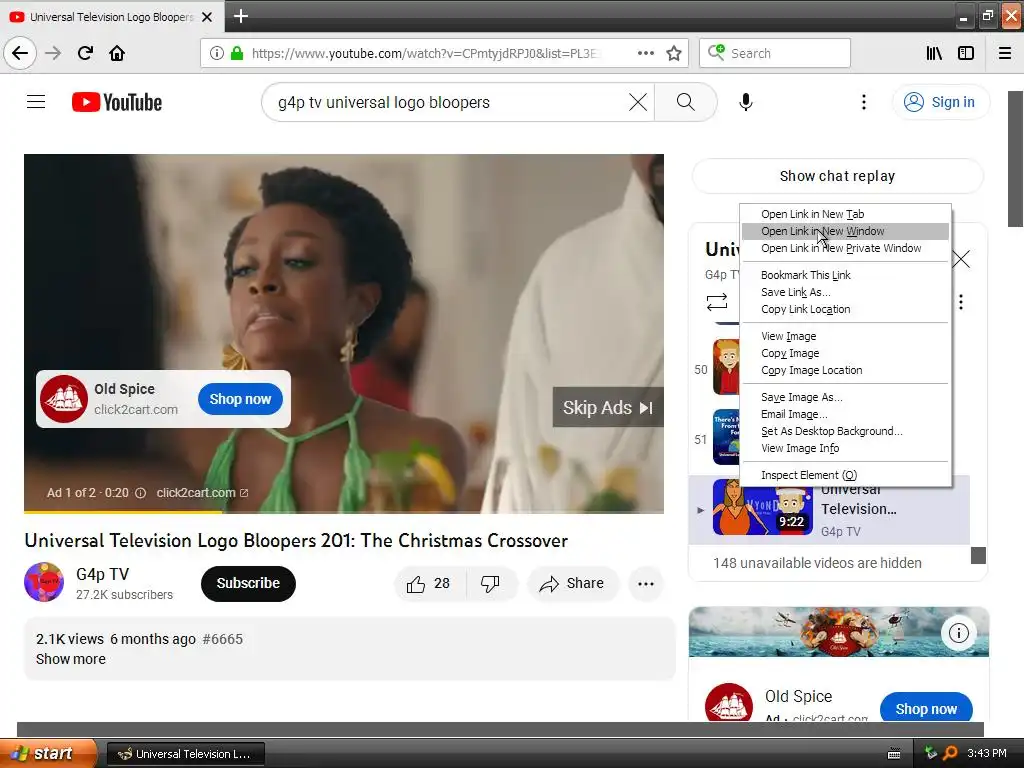The height and width of the screenshot is (768, 1024).
Task: Select Open Link in New Window
Action: coord(845,231)
